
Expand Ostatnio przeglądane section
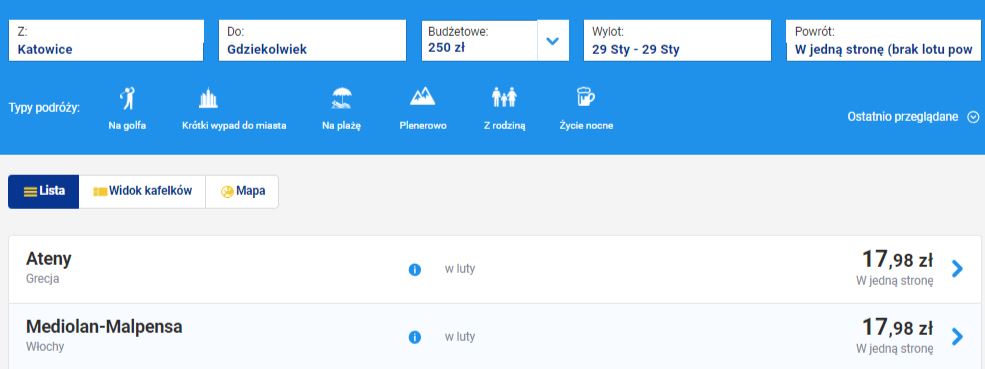click(913, 117)
